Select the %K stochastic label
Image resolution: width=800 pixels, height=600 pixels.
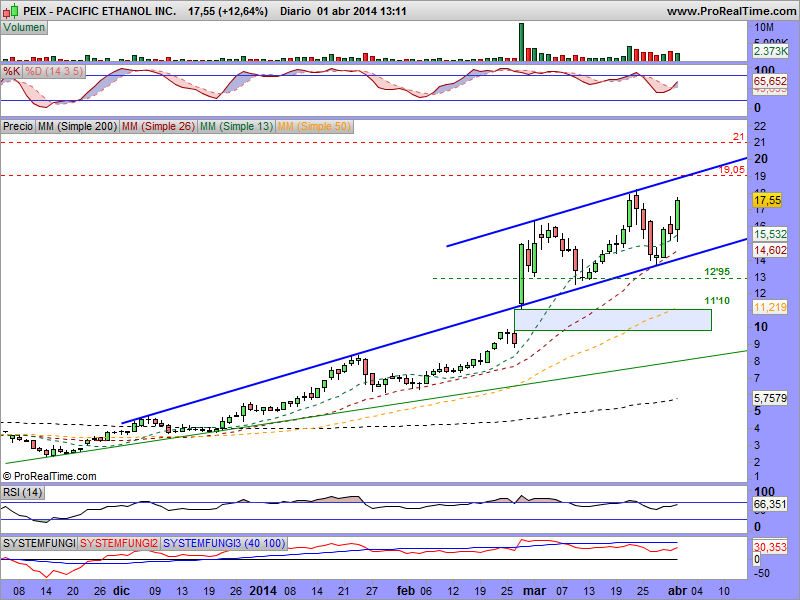pos(11,71)
